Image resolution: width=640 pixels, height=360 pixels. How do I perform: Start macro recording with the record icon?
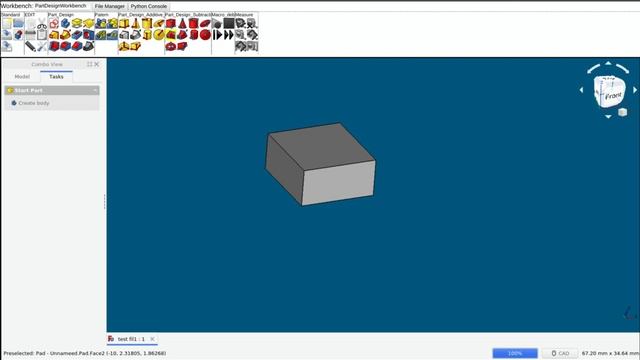point(217,23)
